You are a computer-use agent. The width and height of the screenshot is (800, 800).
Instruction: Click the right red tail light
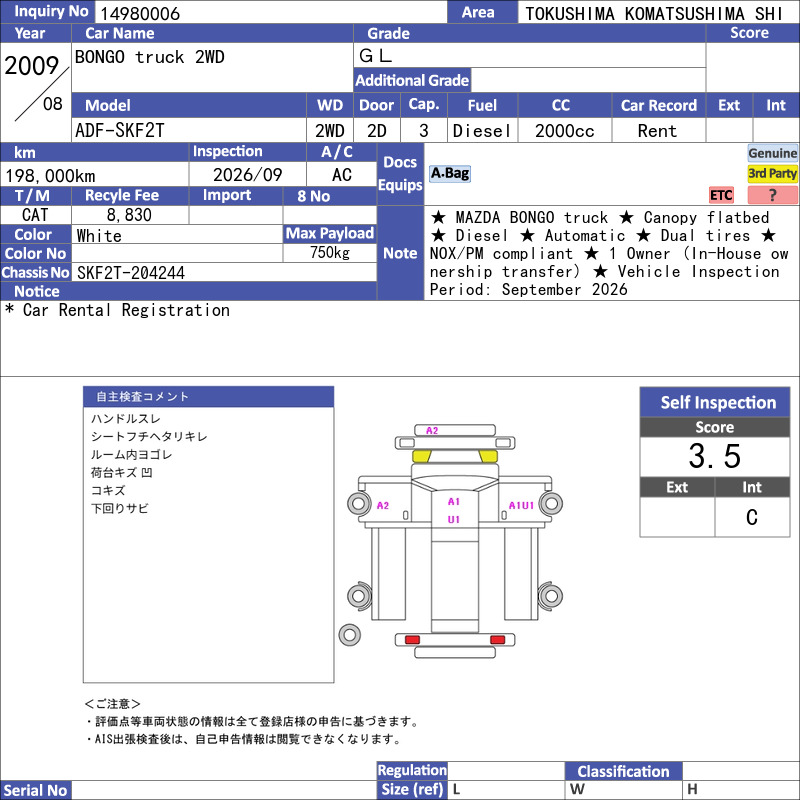pyautogui.click(x=497, y=640)
